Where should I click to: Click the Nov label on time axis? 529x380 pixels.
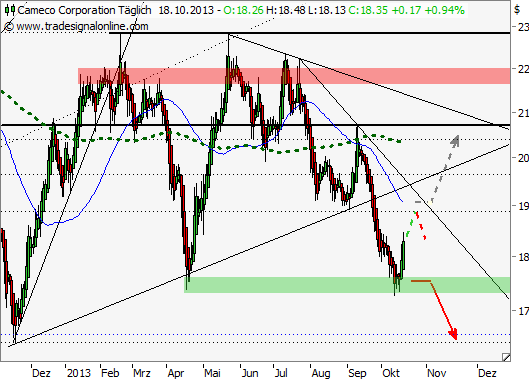(437, 373)
